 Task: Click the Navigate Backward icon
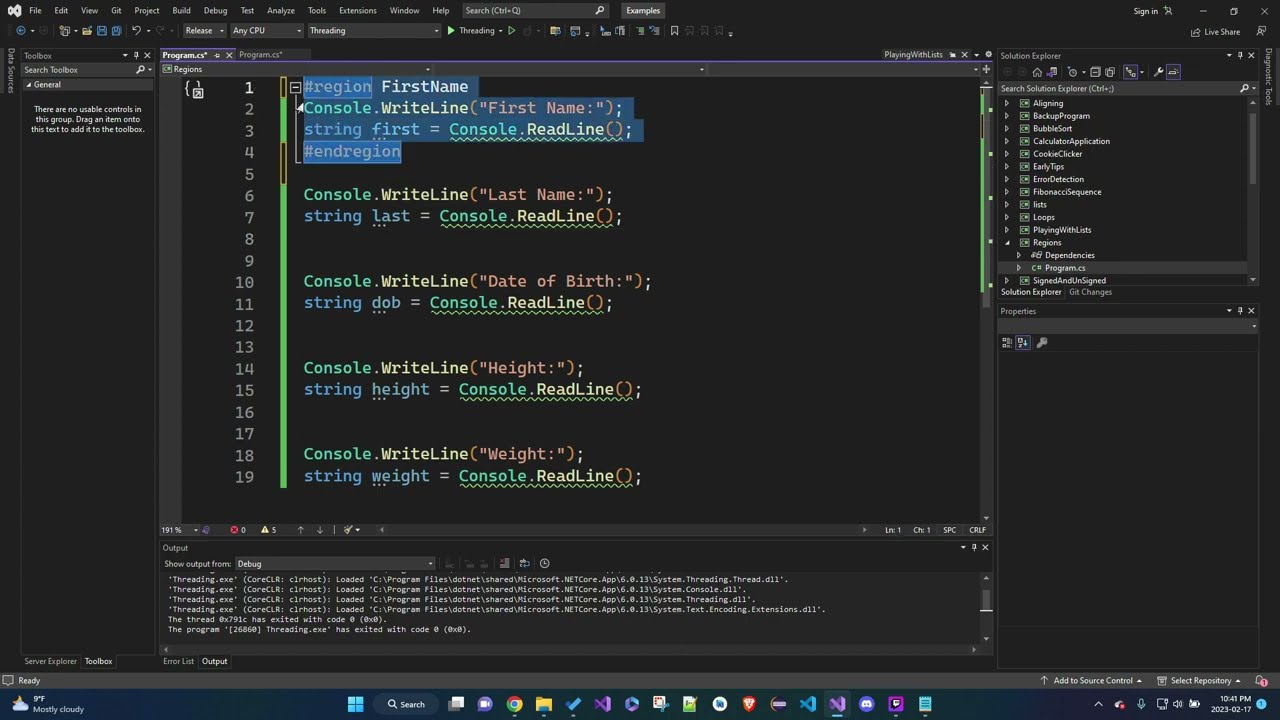(20, 31)
